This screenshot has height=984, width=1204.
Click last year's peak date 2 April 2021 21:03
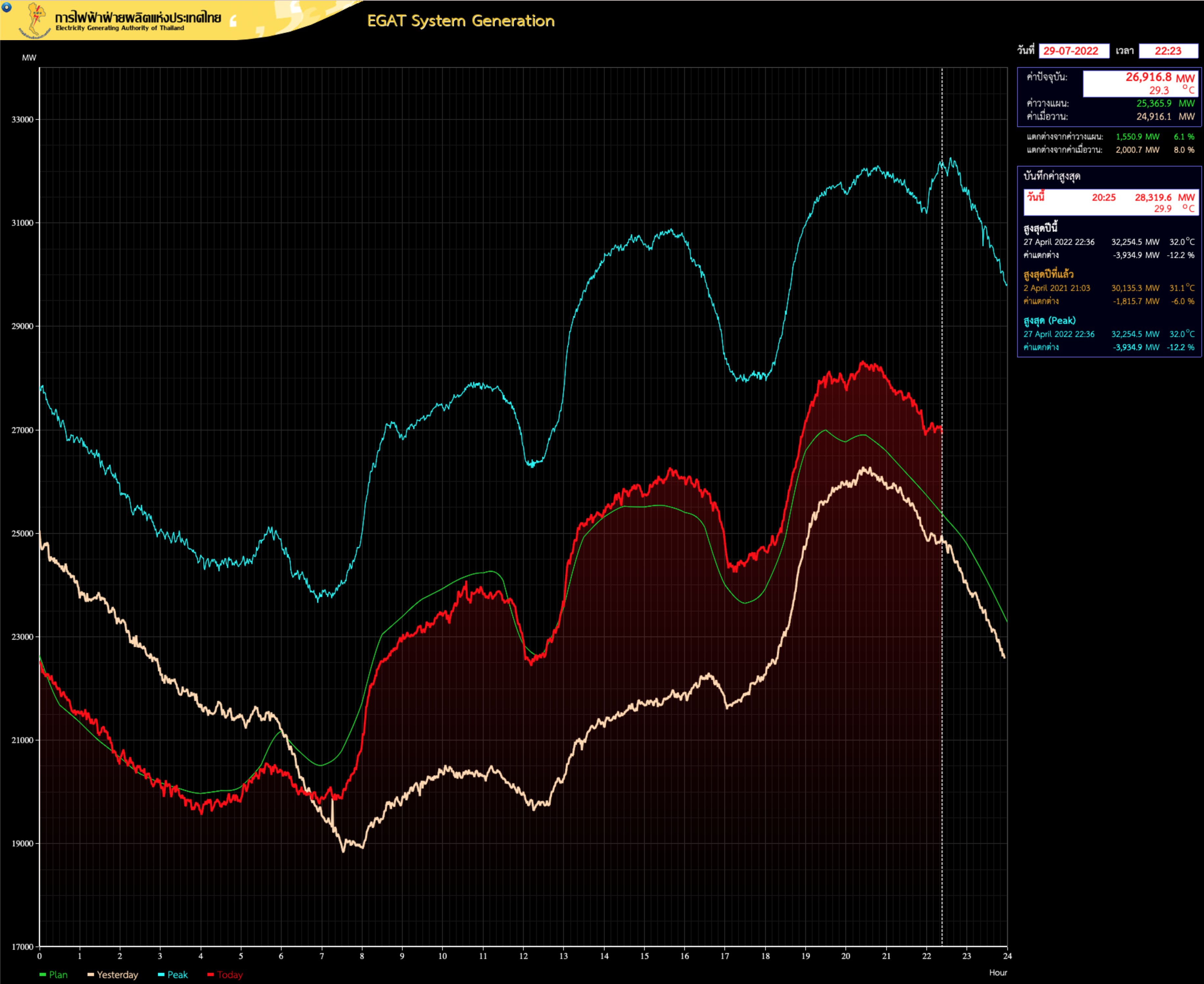[1056, 288]
